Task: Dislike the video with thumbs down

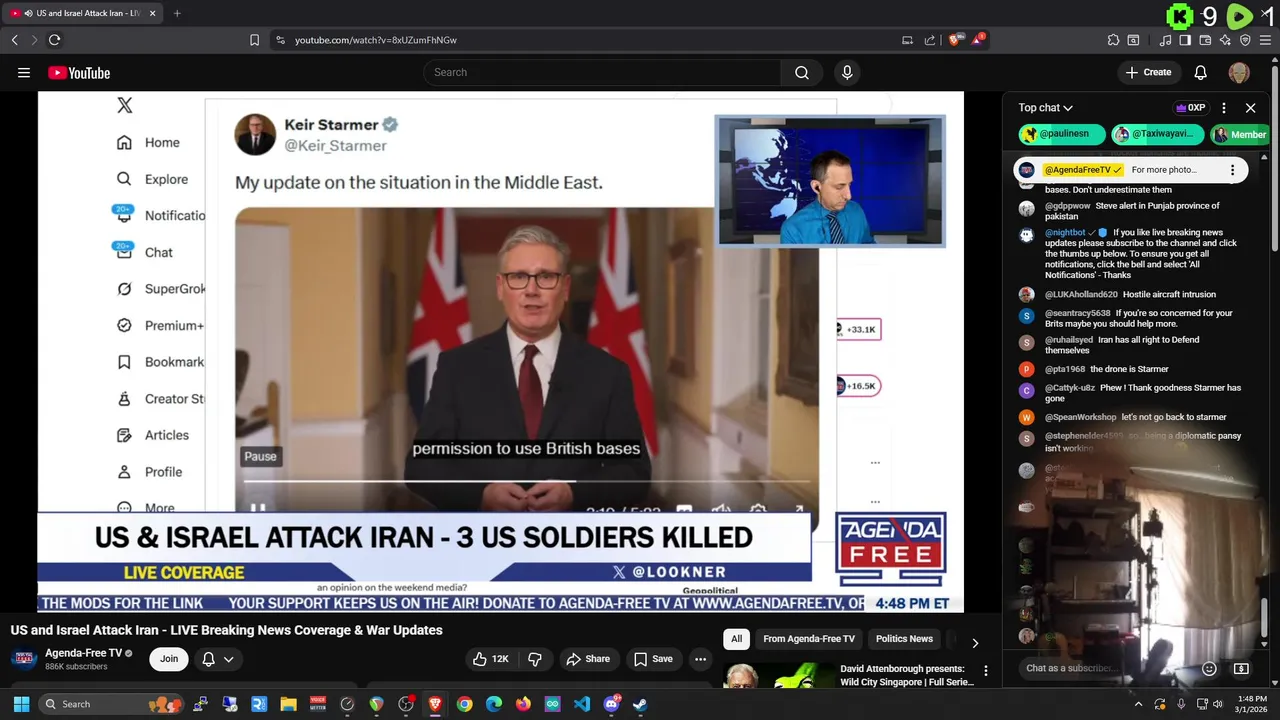Action: pyautogui.click(x=535, y=659)
